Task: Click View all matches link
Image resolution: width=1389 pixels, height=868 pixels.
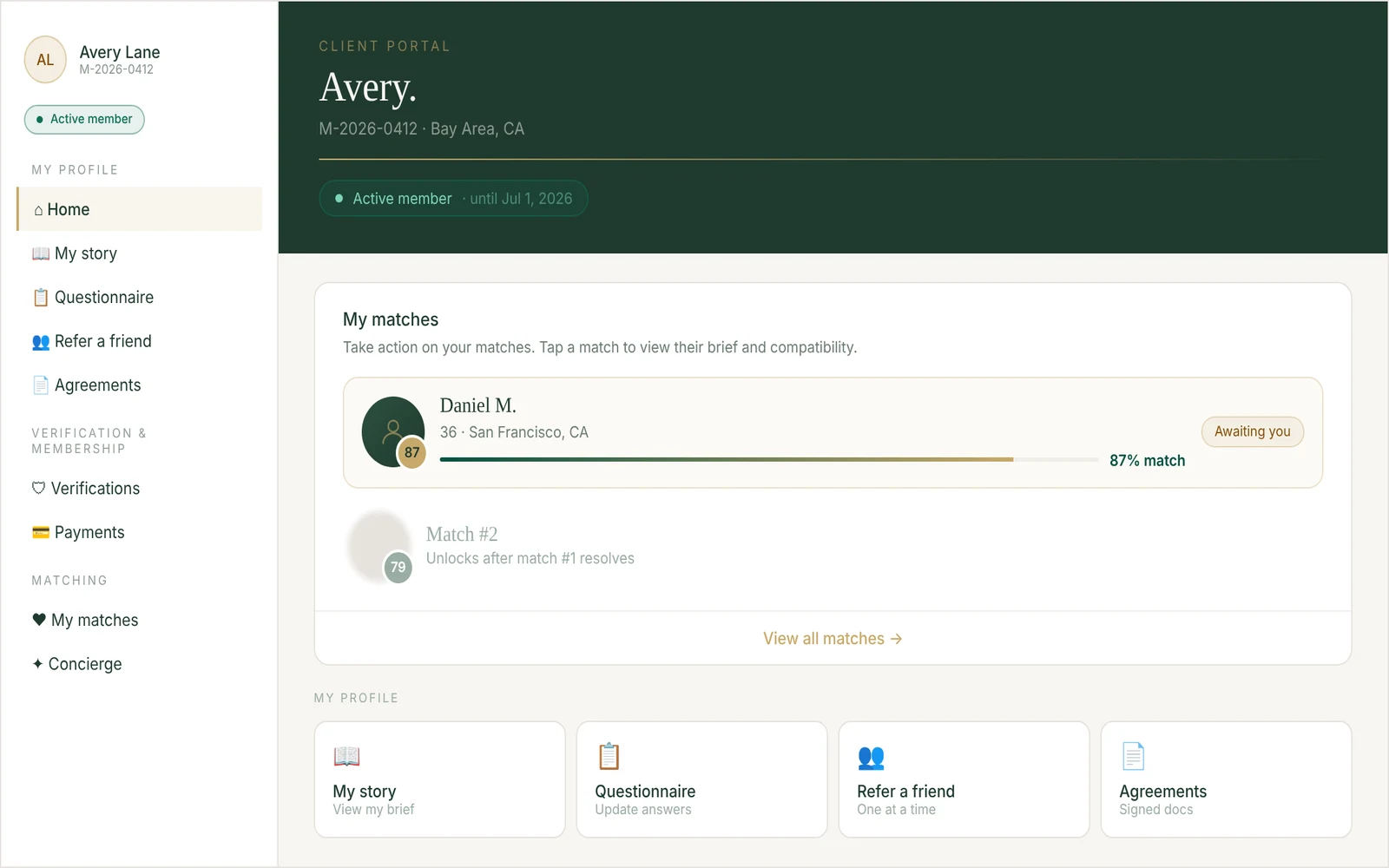Action: tap(833, 639)
